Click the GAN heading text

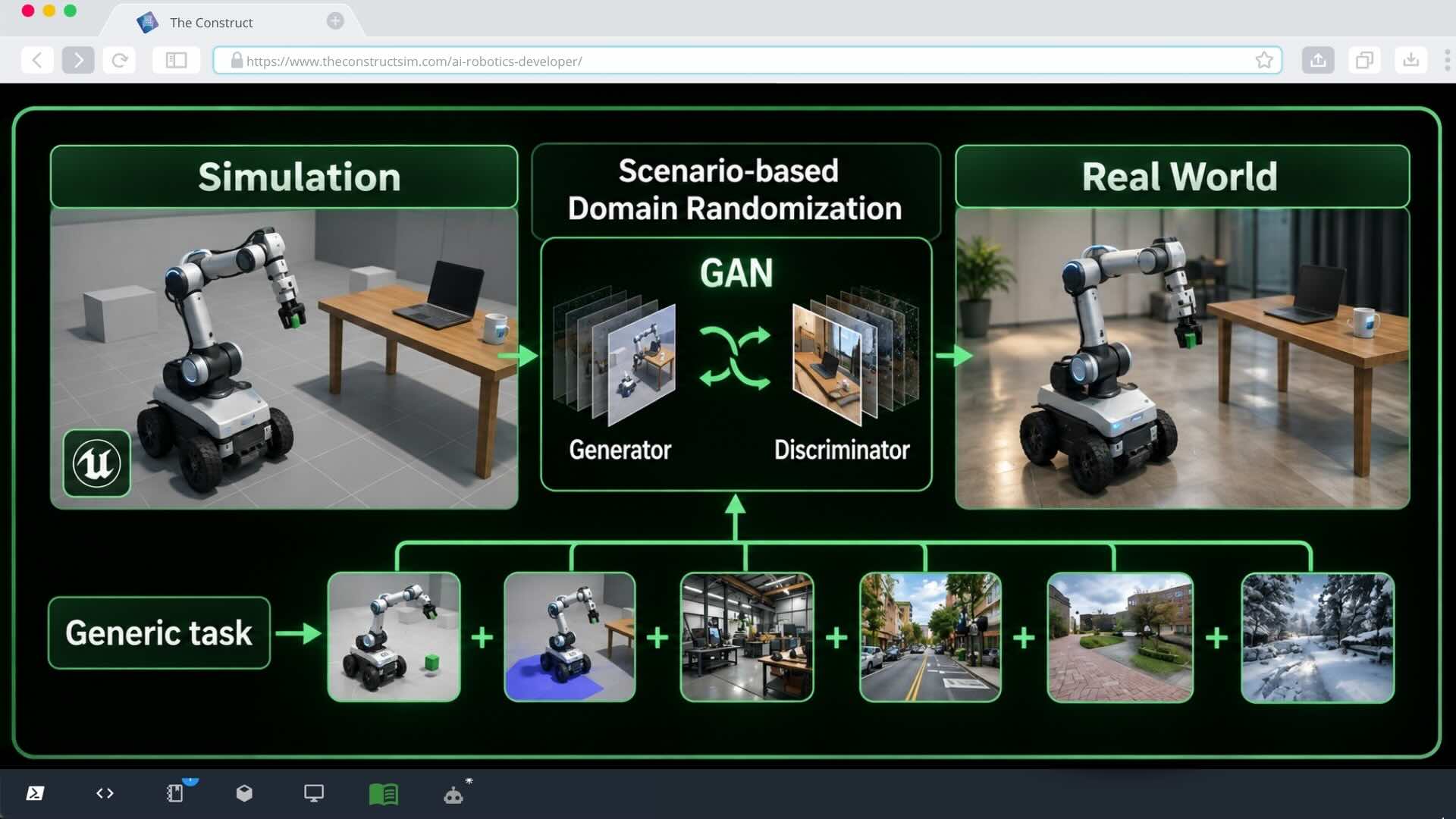click(736, 273)
